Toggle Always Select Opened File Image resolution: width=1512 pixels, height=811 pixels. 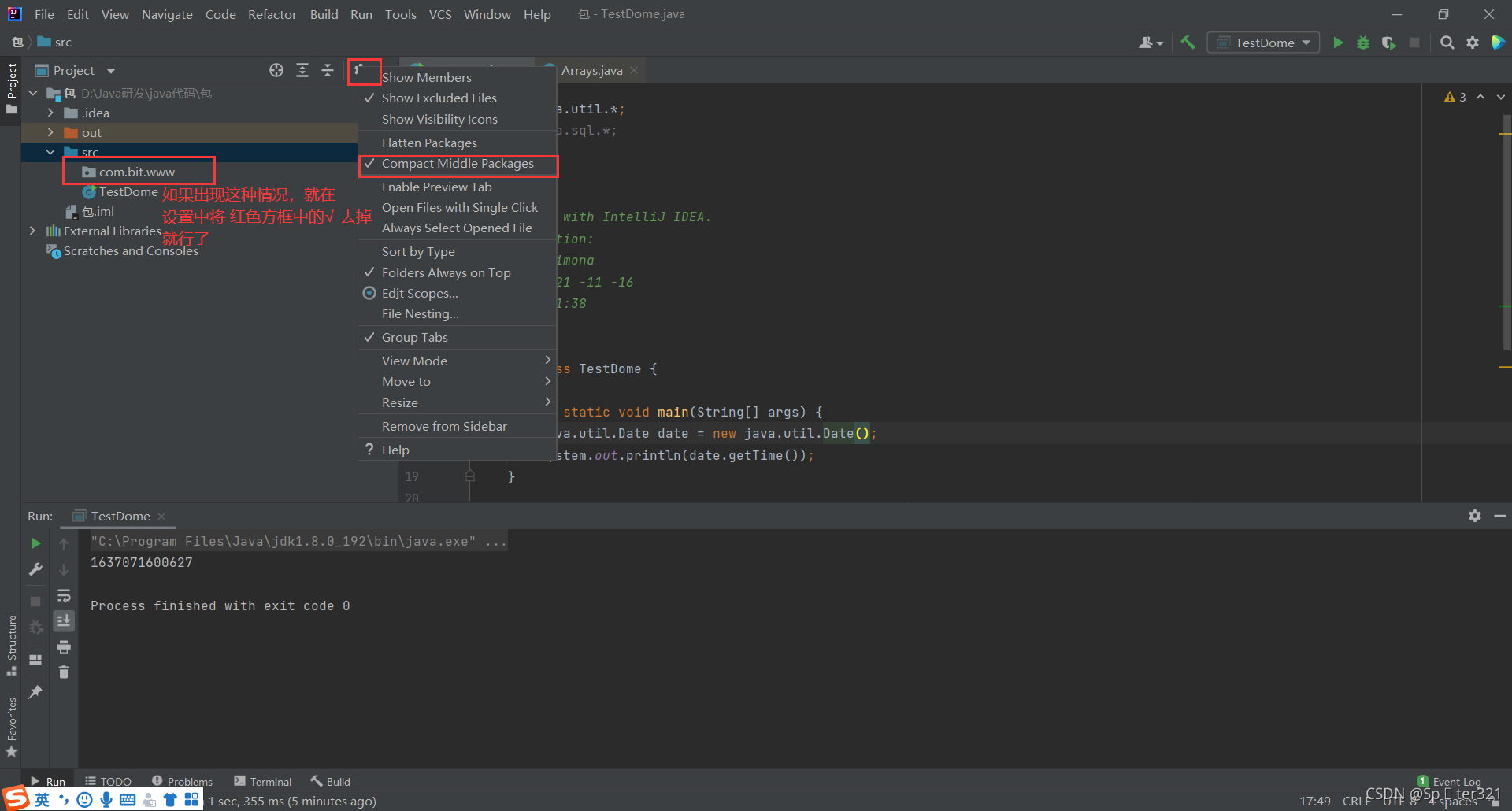[x=458, y=228]
